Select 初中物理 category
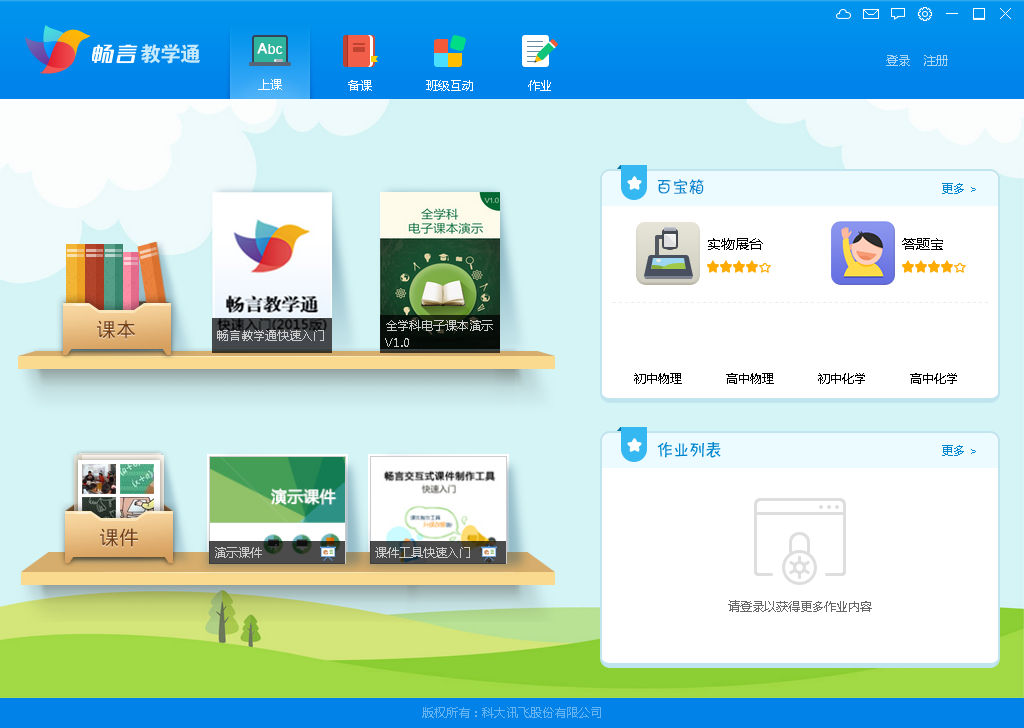This screenshot has width=1024, height=728. [x=658, y=379]
